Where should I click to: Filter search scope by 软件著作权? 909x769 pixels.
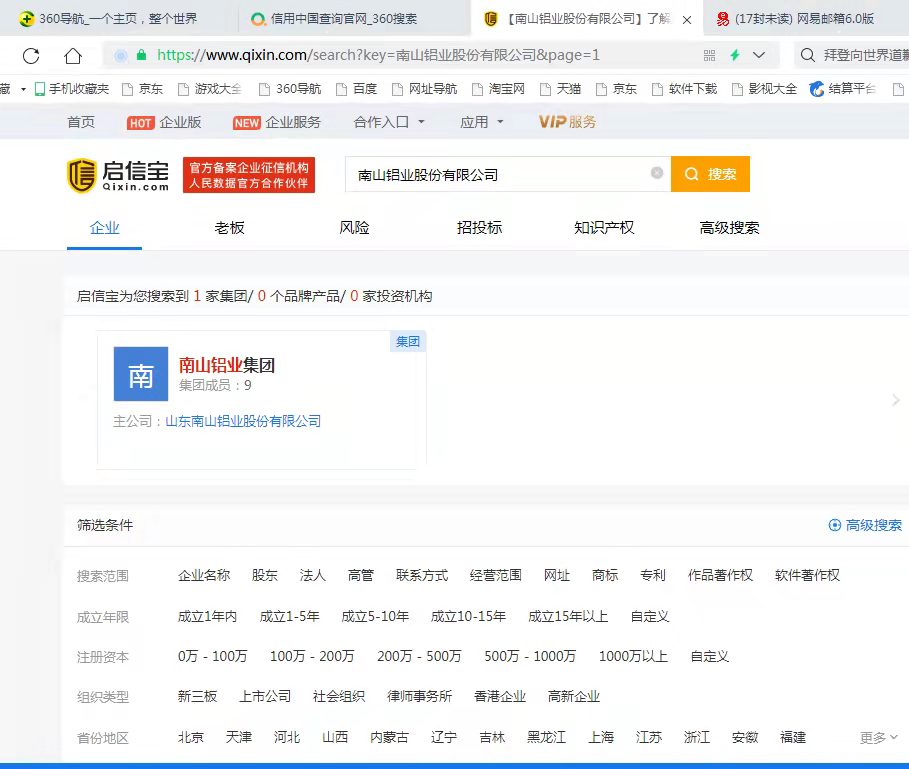[x=807, y=575]
